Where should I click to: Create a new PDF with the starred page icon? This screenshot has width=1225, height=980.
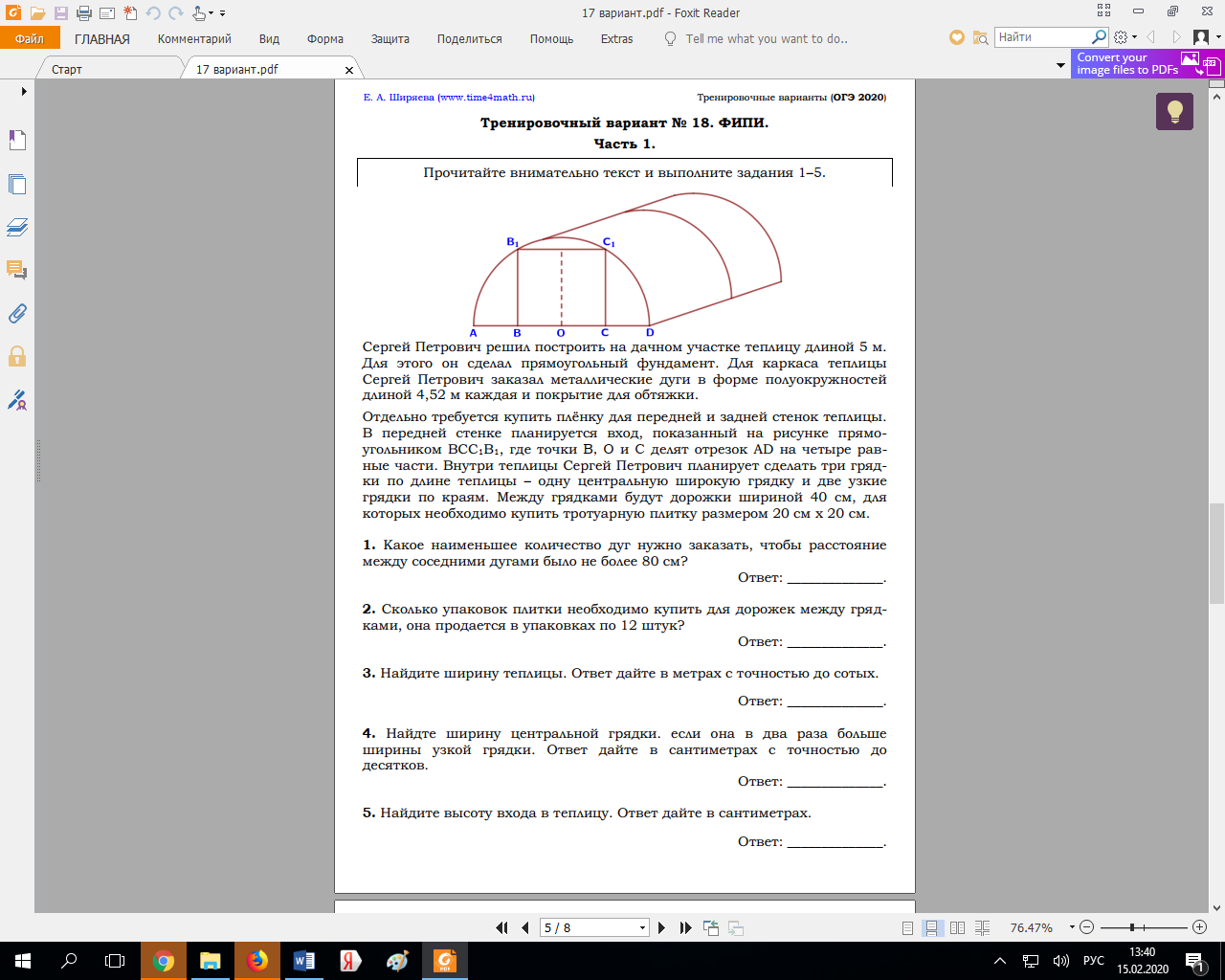pos(129,13)
